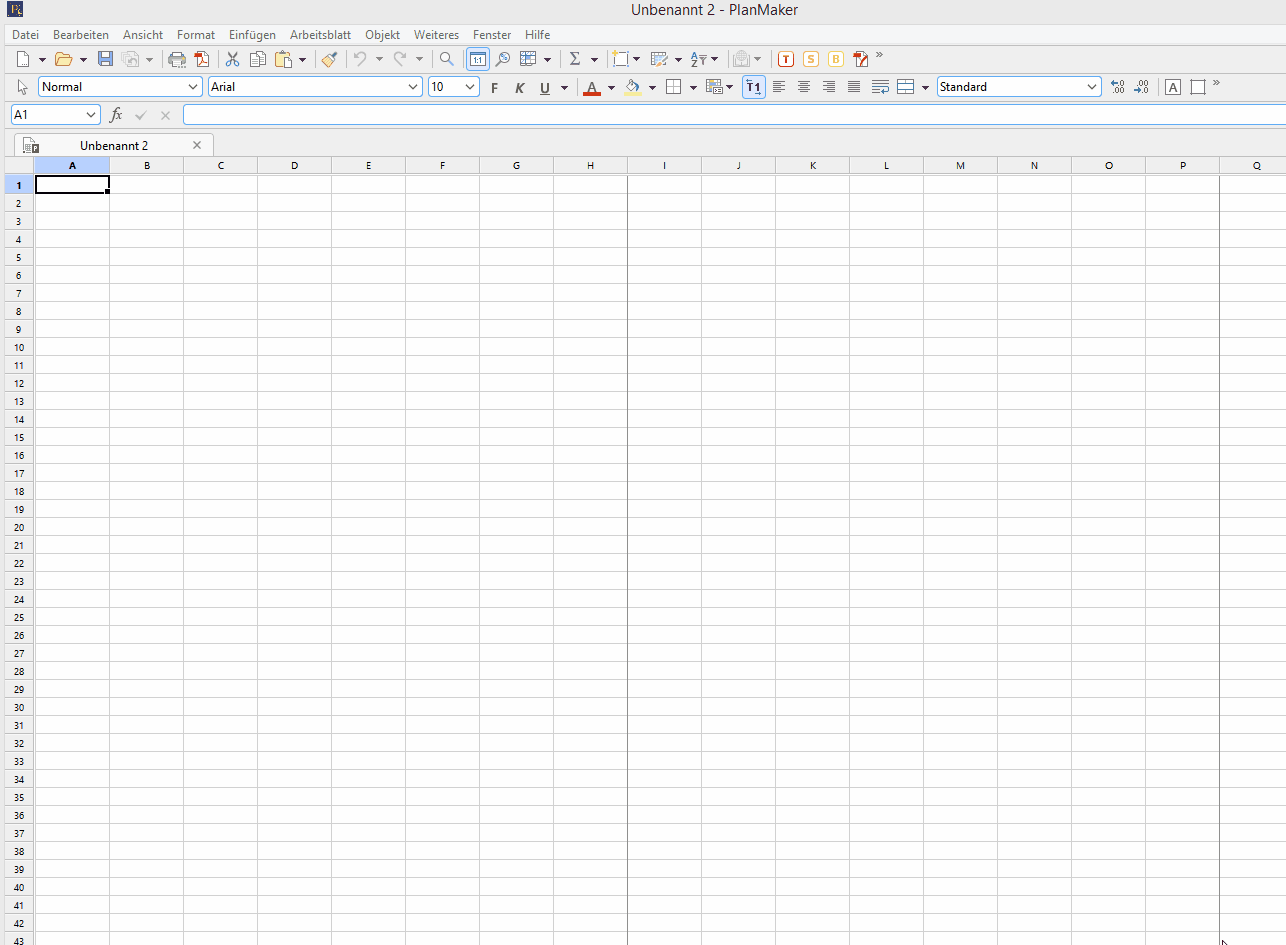
Task: Open the font name Arial dropdown
Action: pyautogui.click(x=414, y=87)
